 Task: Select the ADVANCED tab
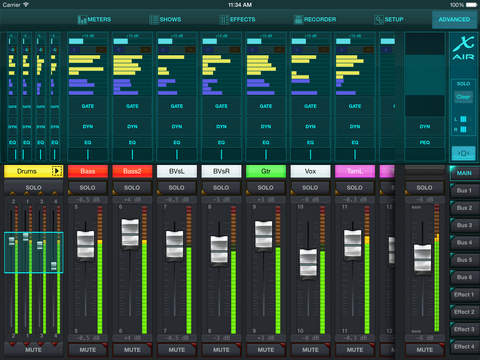(x=454, y=20)
